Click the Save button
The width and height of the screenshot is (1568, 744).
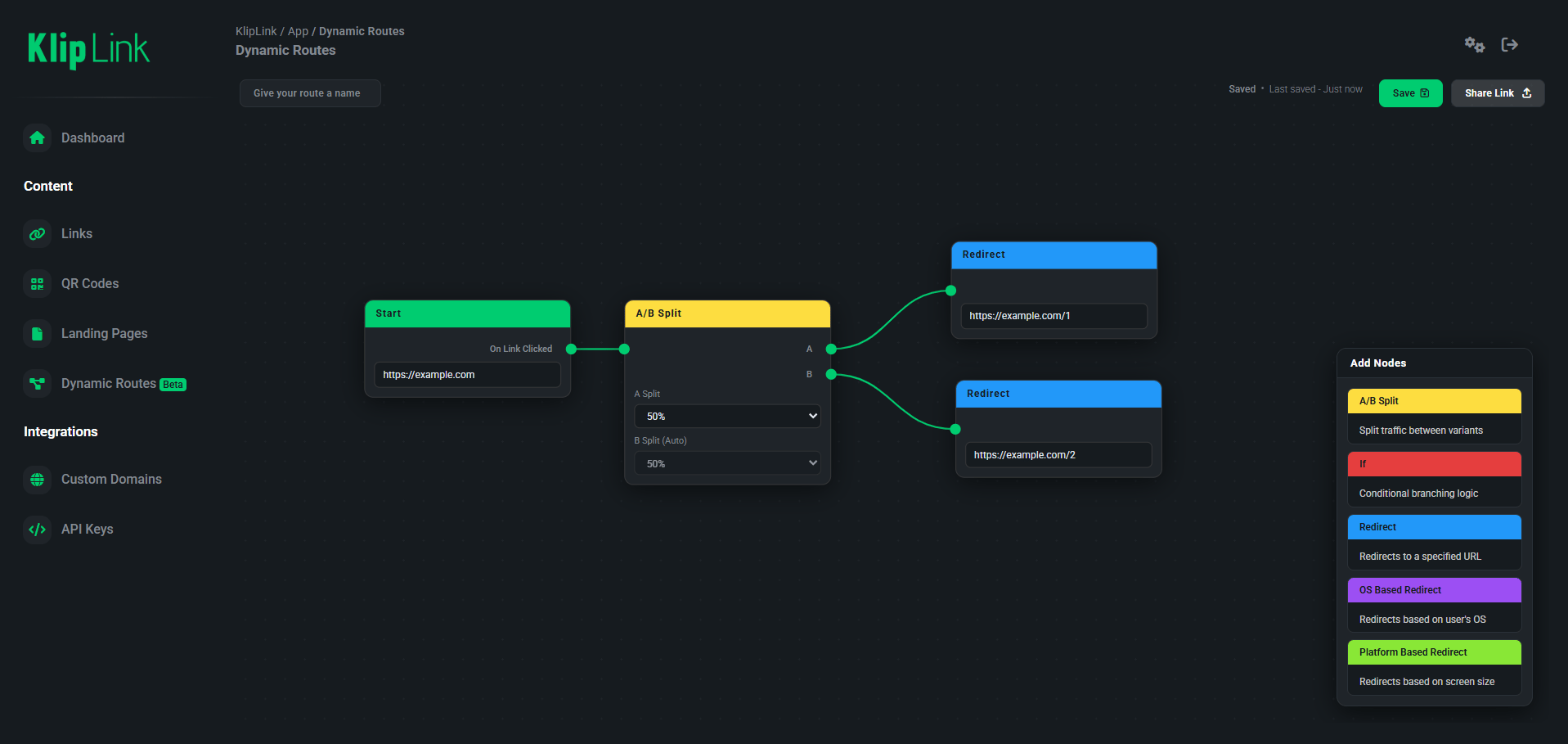[1410, 93]
